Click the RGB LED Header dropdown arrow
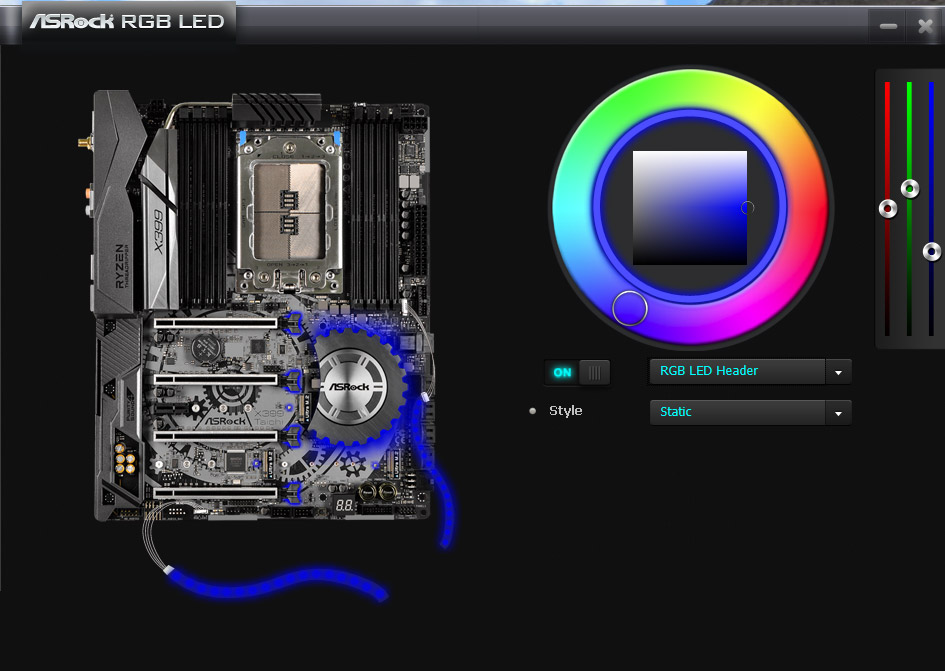 point(838,372)
